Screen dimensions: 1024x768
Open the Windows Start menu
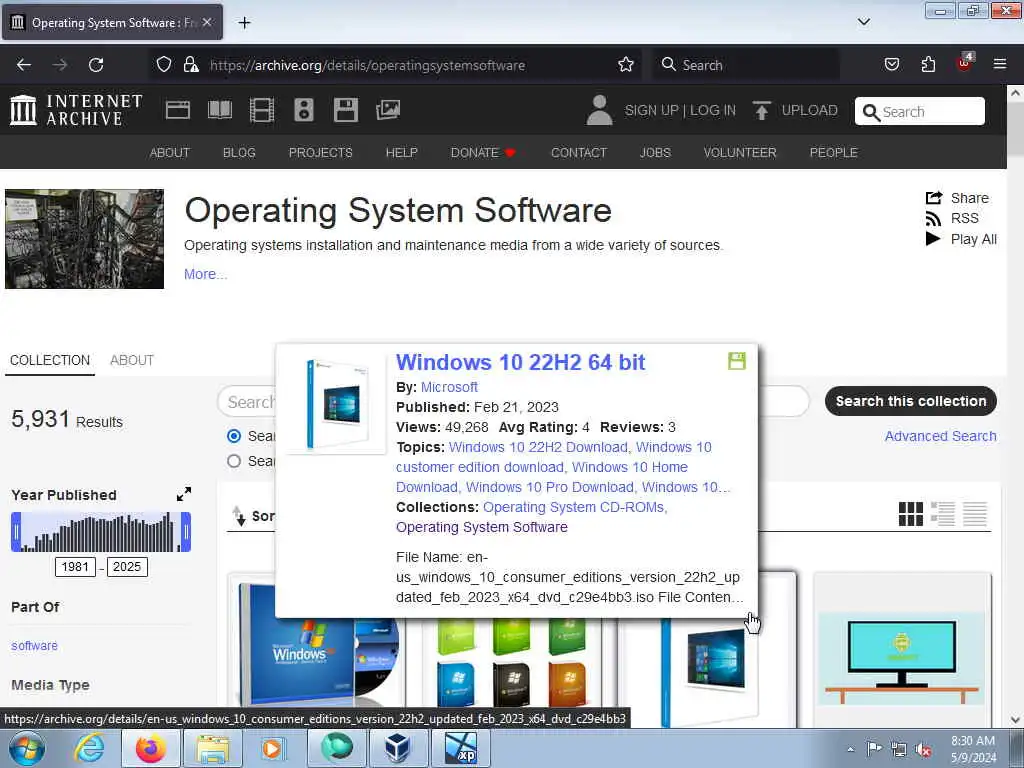(x=27, y=748)
